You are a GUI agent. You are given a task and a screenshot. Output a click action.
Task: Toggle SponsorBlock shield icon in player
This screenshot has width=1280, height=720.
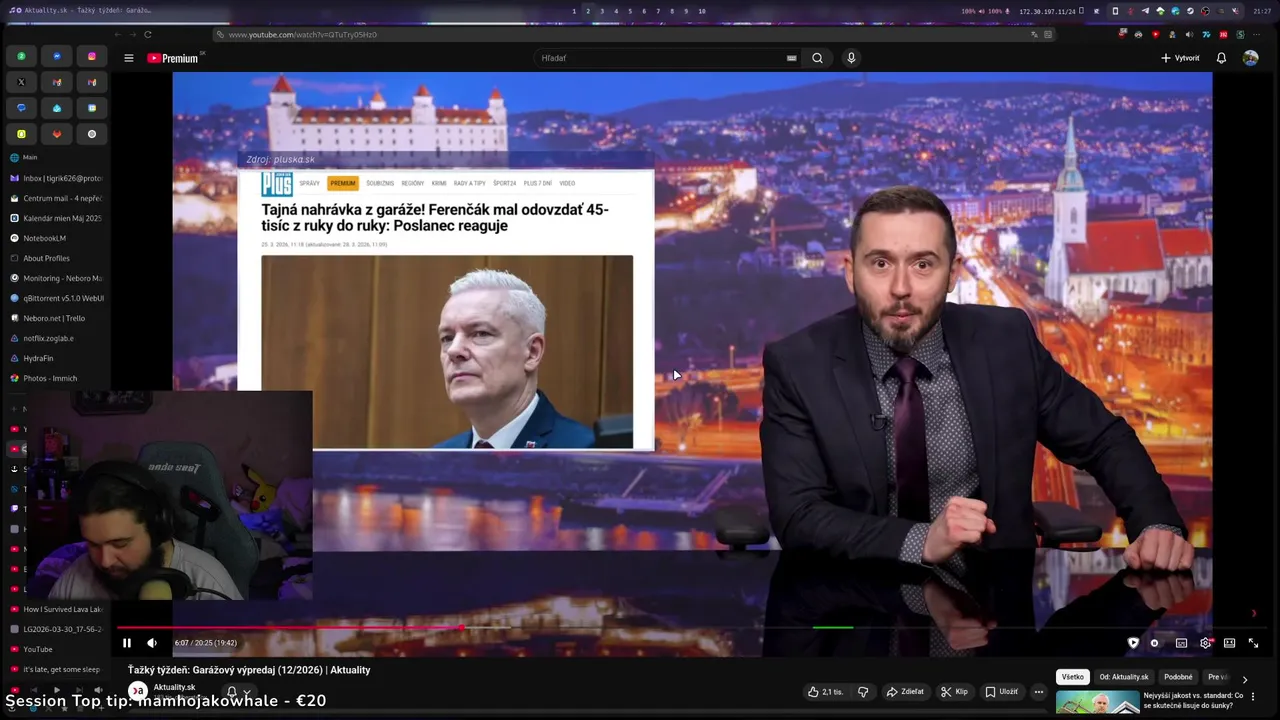click(1133, 643)
